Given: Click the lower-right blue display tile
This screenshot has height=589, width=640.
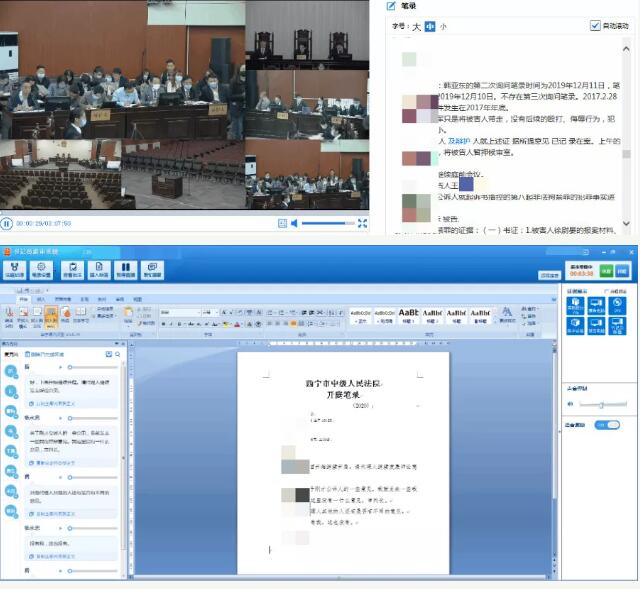Looking at the screenshot, I should pyautogui.click(x=617, y=326).
